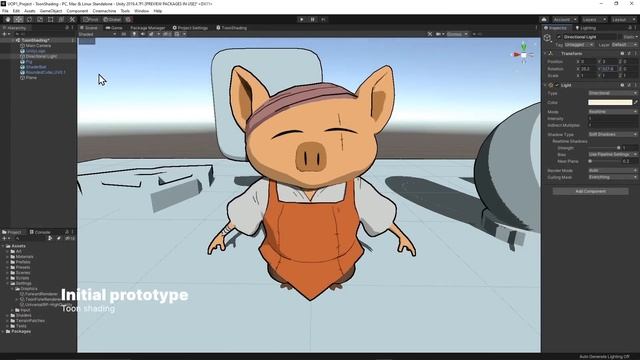Click scene component tools cross icon
The height and width of the screenshot is (360, 640).
click(430, 34)
